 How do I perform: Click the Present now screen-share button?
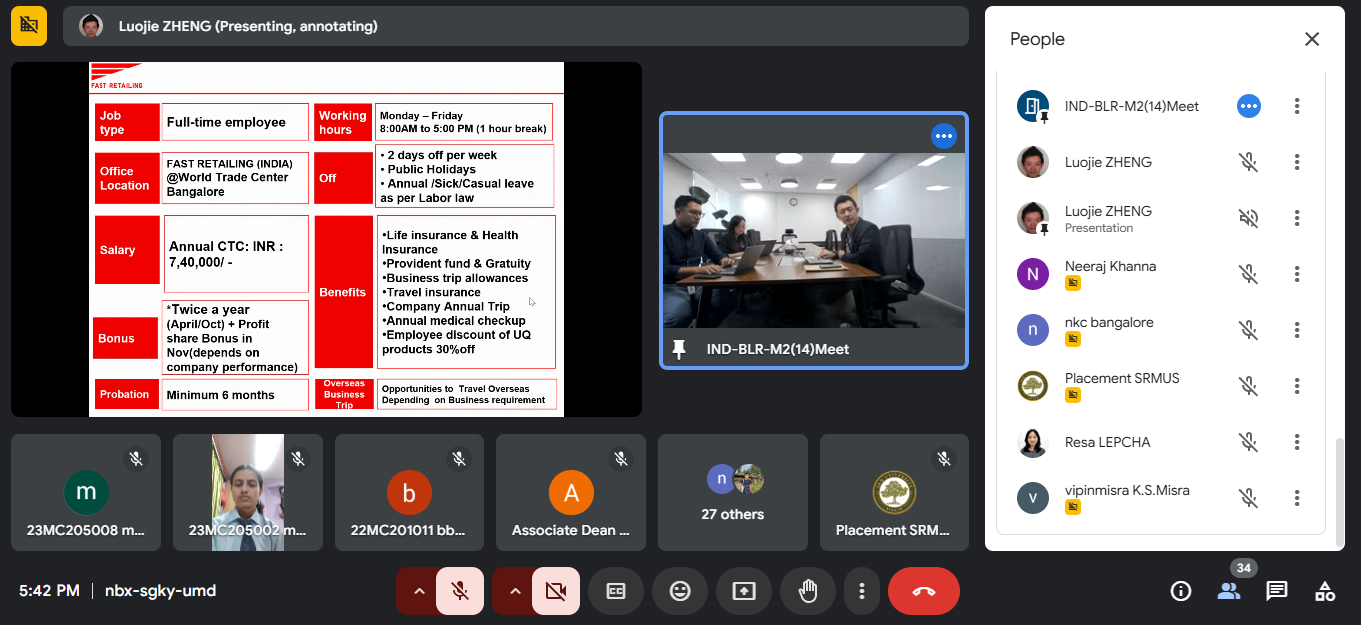pos(744,591)
